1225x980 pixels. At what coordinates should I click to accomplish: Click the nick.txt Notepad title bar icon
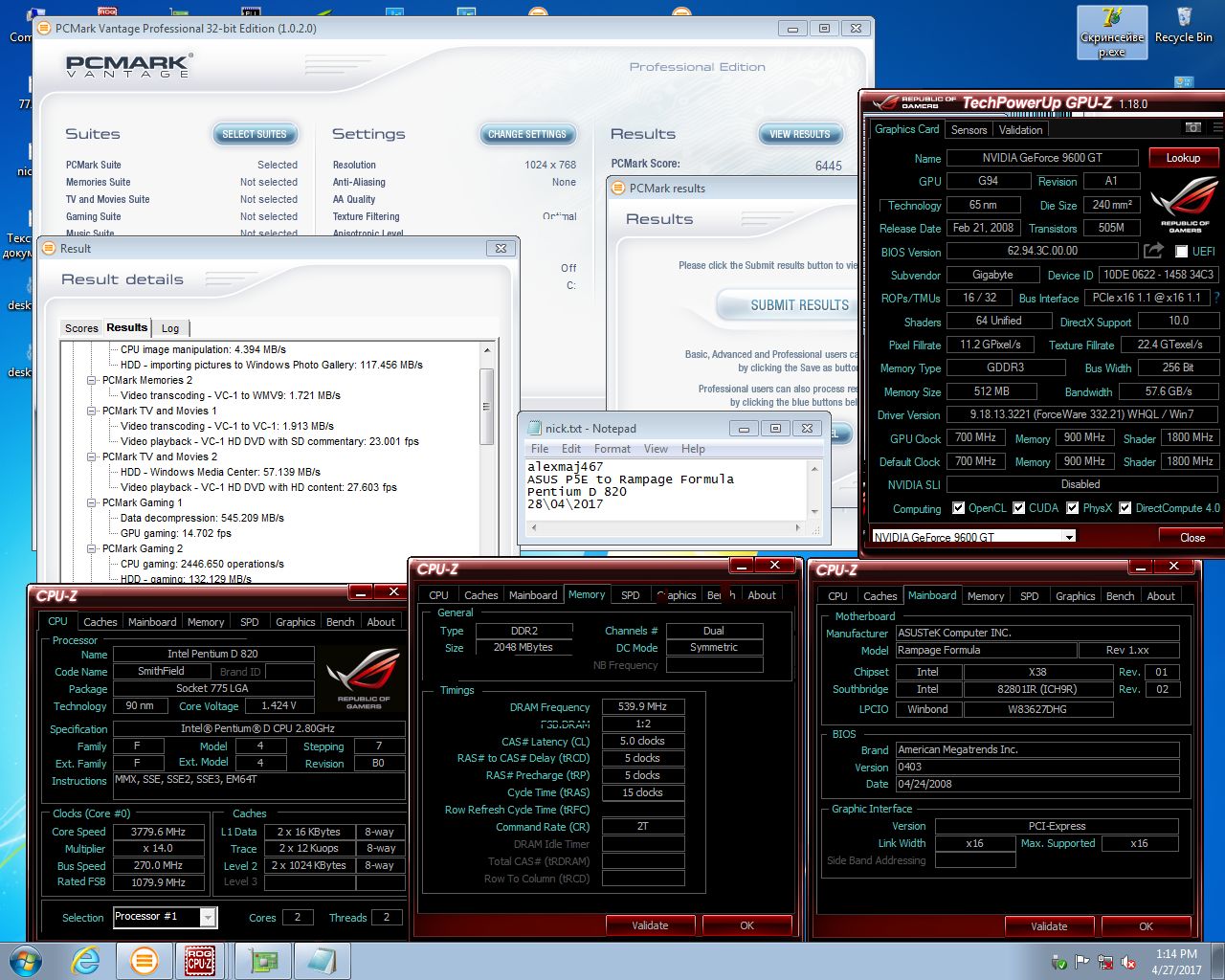point(534,428)
